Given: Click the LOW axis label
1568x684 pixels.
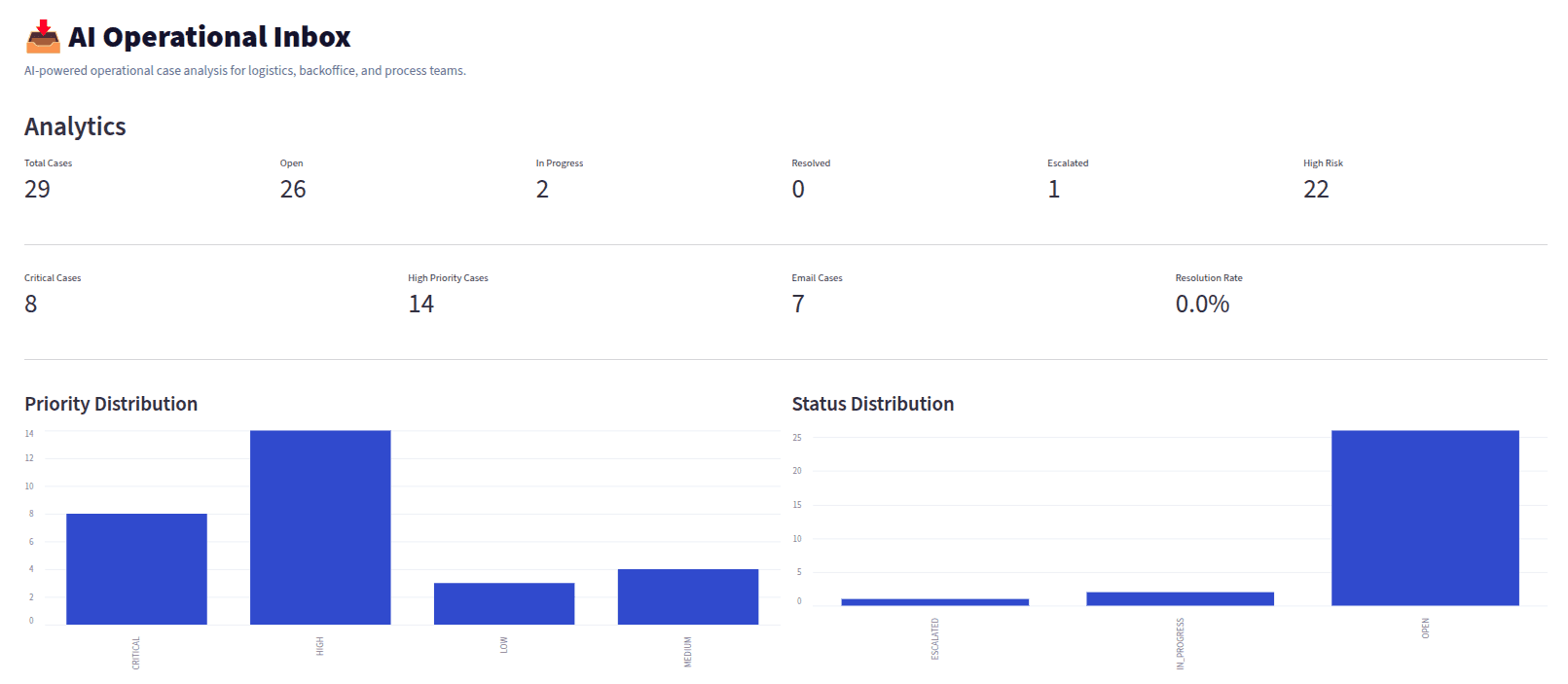Looking at the screenshot, I should [504, 645].
